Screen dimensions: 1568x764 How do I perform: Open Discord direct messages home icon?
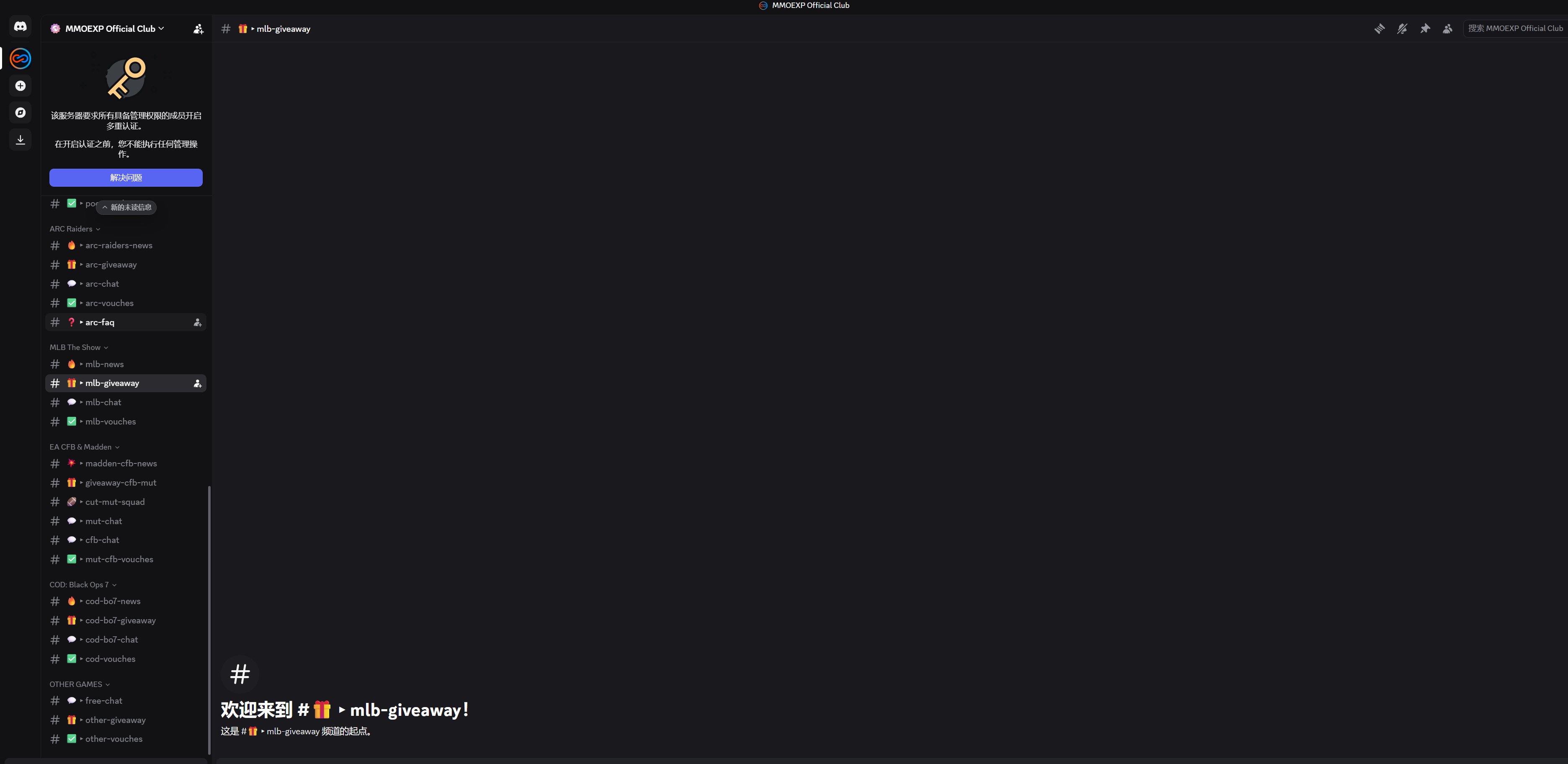point(20,27)
